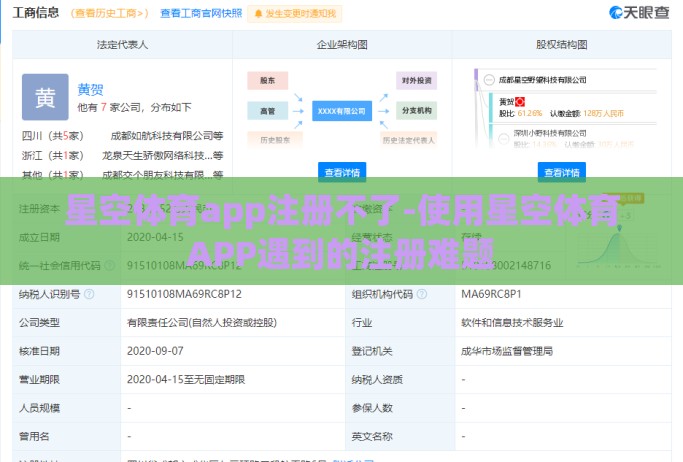Click the 曾用名 label
Image resolution: width=683 pixels, height=462 pixels.
[x=34, y=436]
